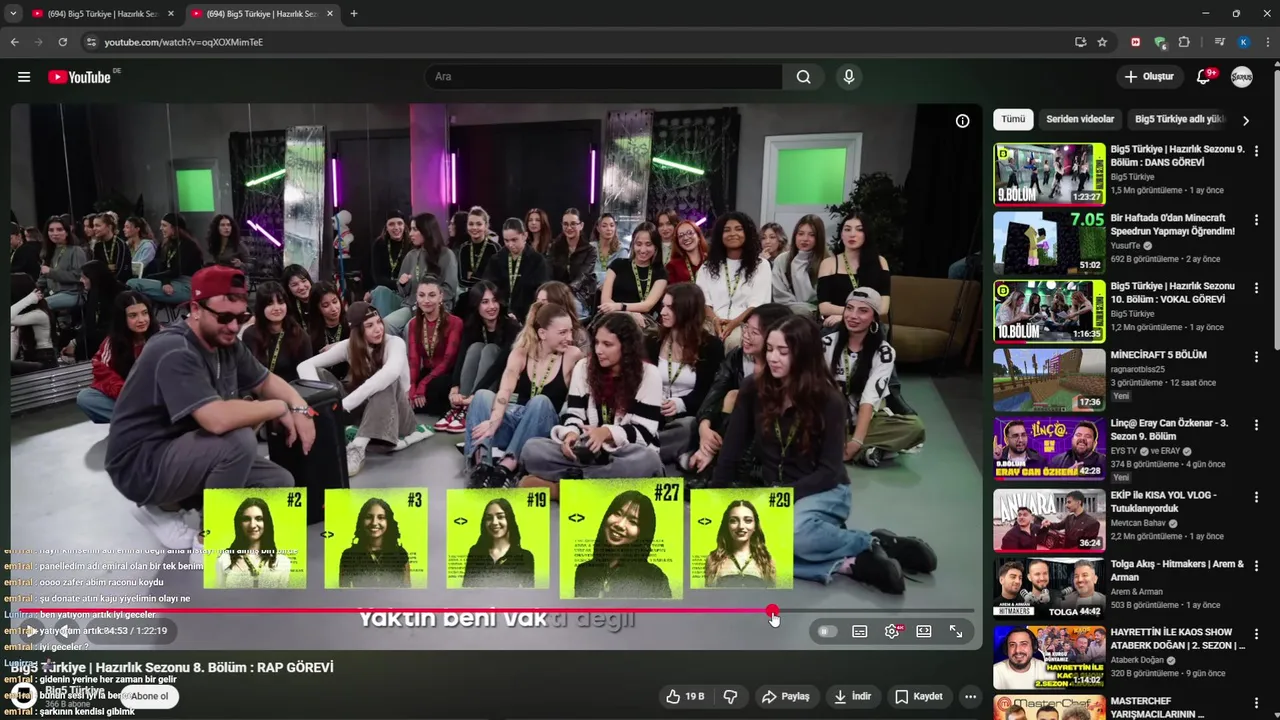The height and width of the screenshot is (720, 1280).
Task: Click the search magnifier button
Action: pyautogui.click(x=804, y=77)
